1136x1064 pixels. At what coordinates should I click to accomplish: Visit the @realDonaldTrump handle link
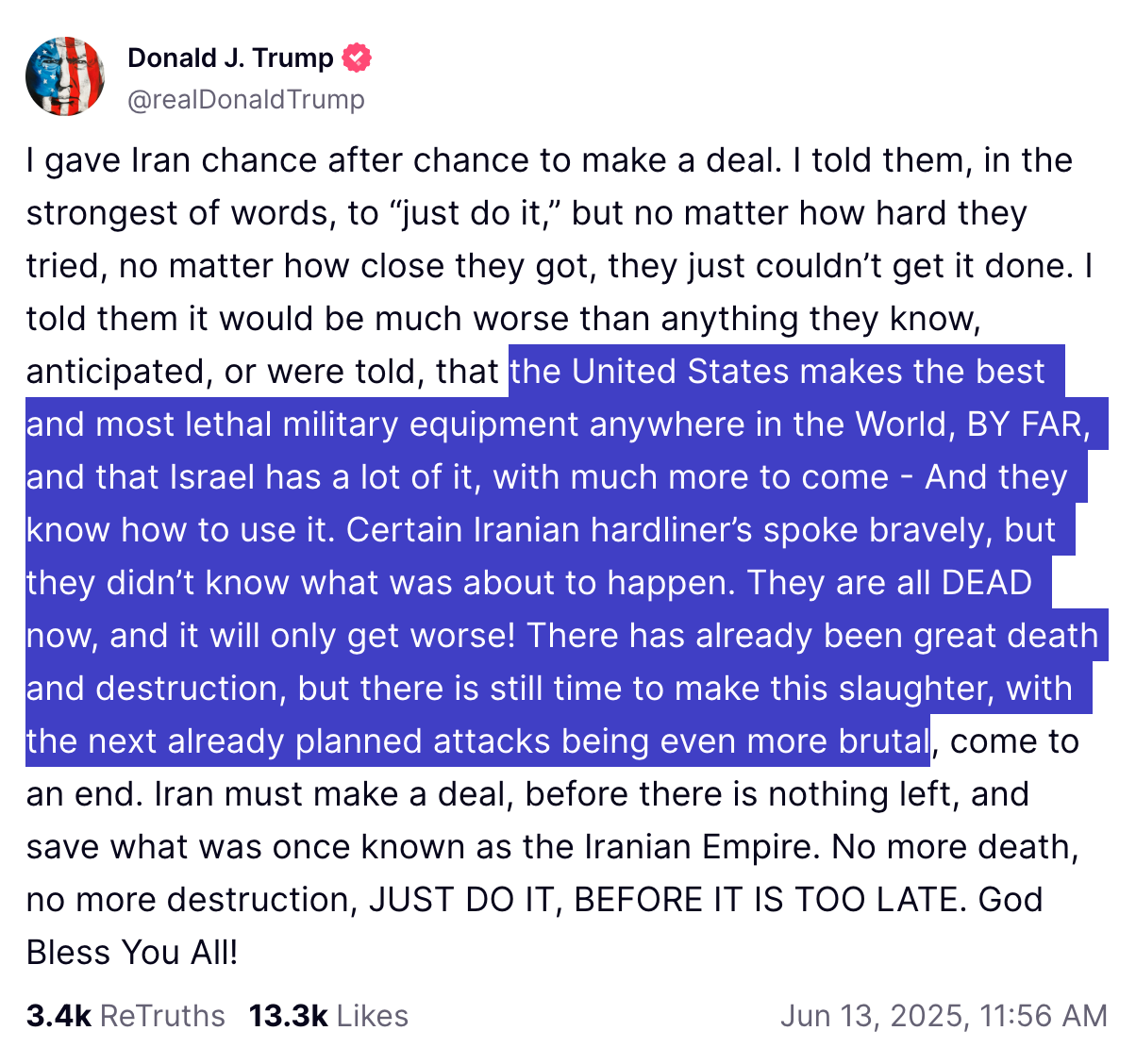(x=246, y=99)
